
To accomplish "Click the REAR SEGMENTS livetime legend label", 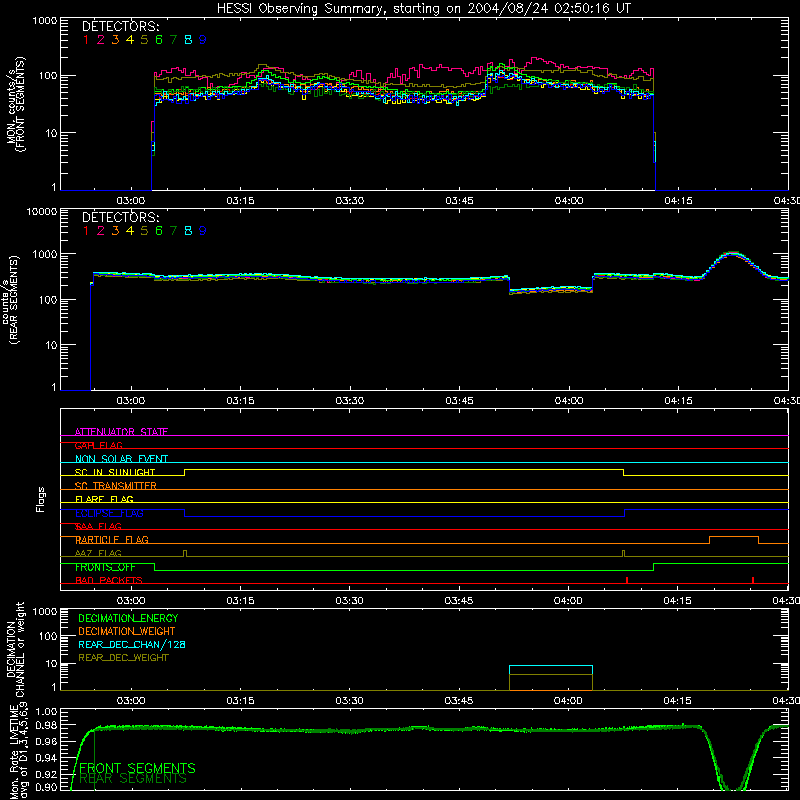I will click(x=133, y=779).
